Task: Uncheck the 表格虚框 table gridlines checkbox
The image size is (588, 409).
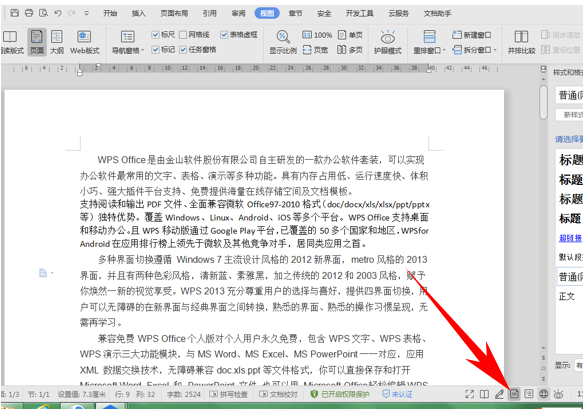Action: pyautogui.click(x=224, y=35)
